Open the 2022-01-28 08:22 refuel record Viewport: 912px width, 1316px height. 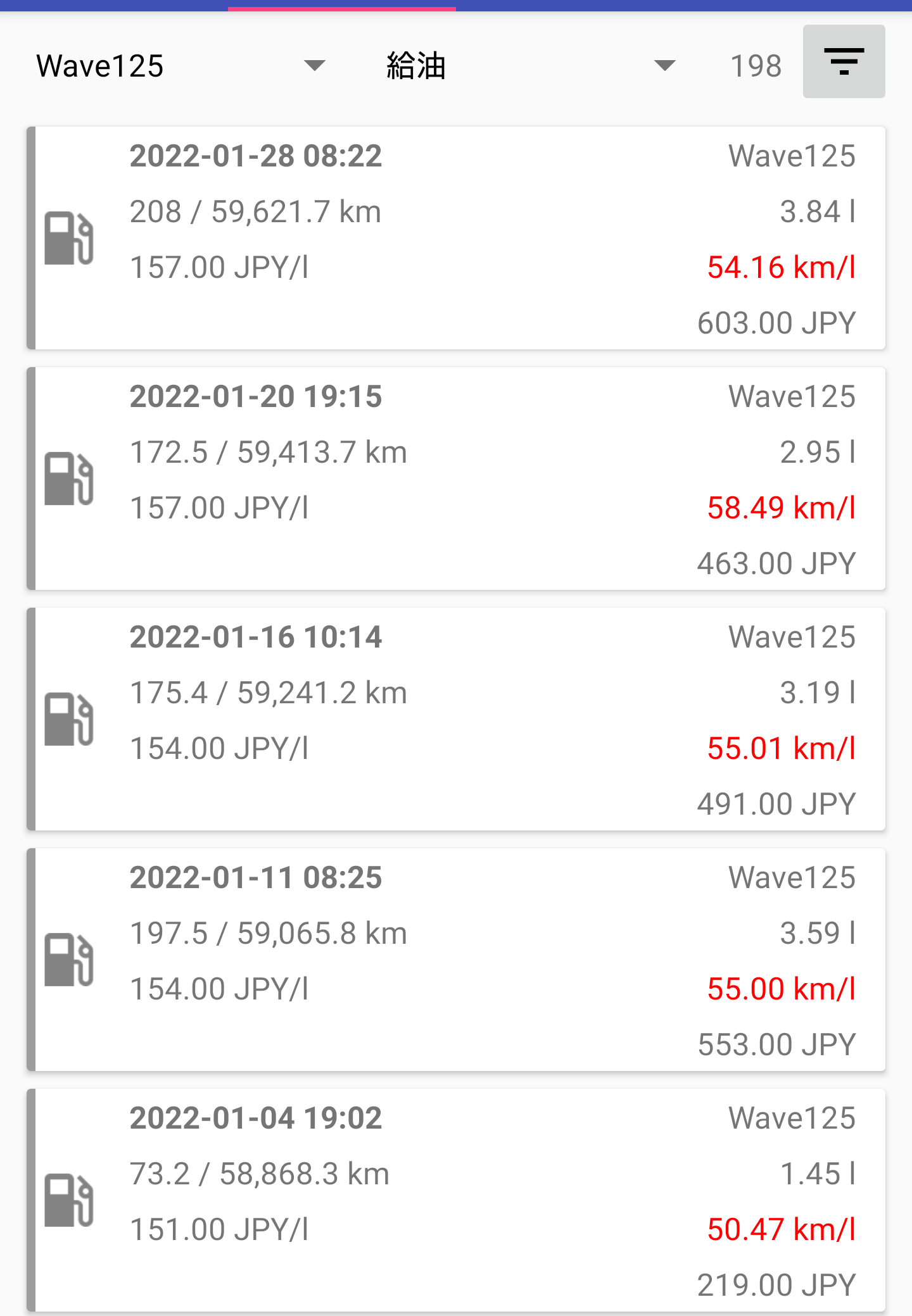pos(456,238)
